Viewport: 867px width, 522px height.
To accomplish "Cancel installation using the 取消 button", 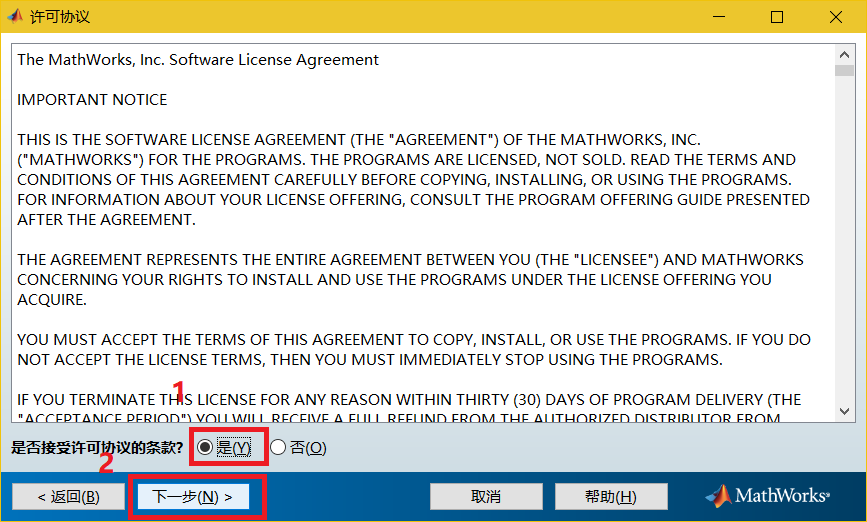I will coord(485,497).
